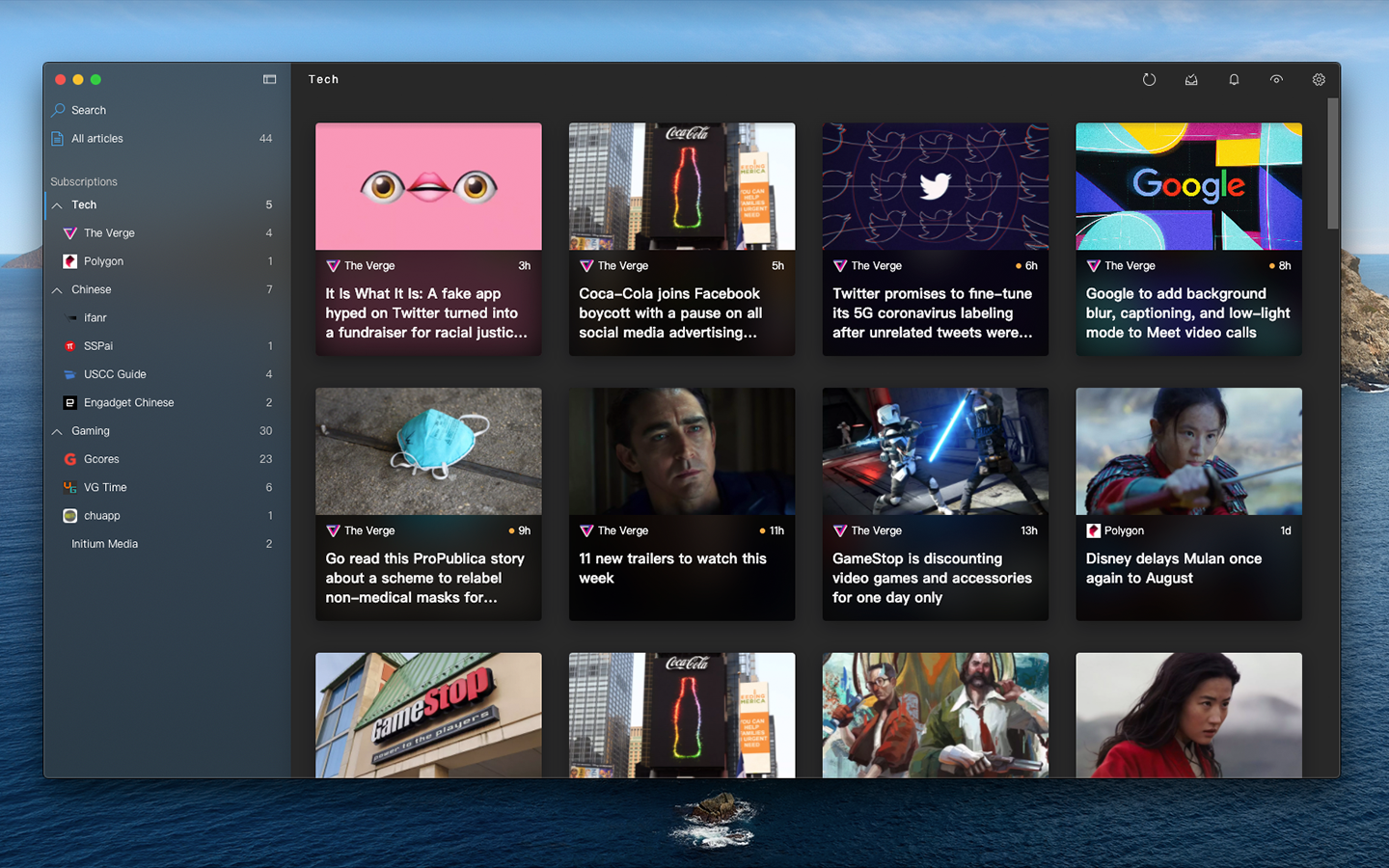Open the settings gear icon
Viewport: 1389px width, 868px height.
[1319, 80]
